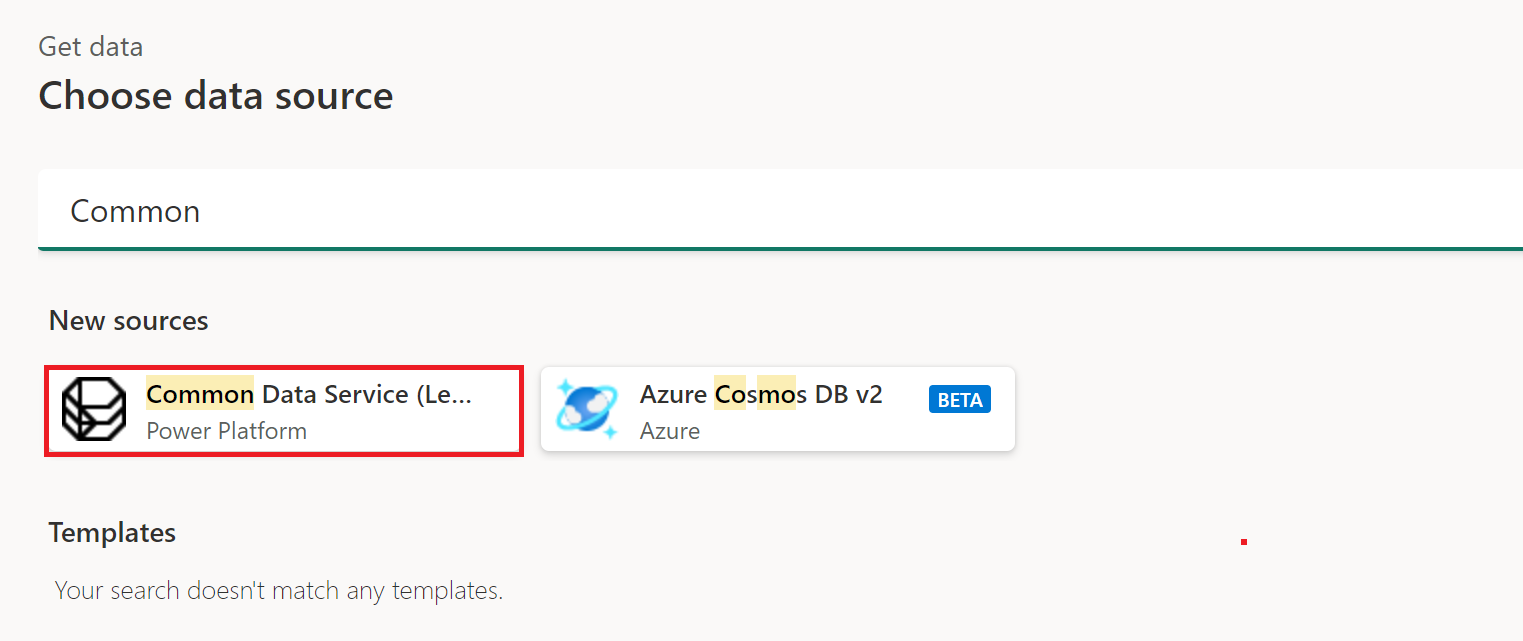Screen dimensions: 1523x641
Task: Select the Azure Cosmos DB v2 source
Action: [x=777, y=408]
